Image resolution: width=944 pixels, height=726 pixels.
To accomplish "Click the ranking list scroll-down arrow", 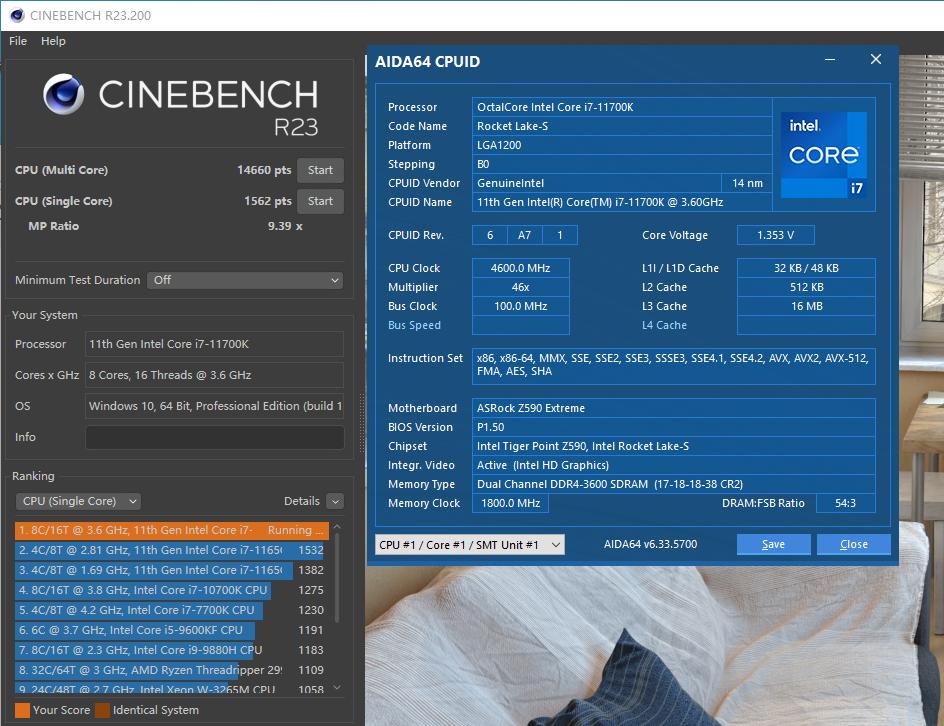I will (337, 688).
